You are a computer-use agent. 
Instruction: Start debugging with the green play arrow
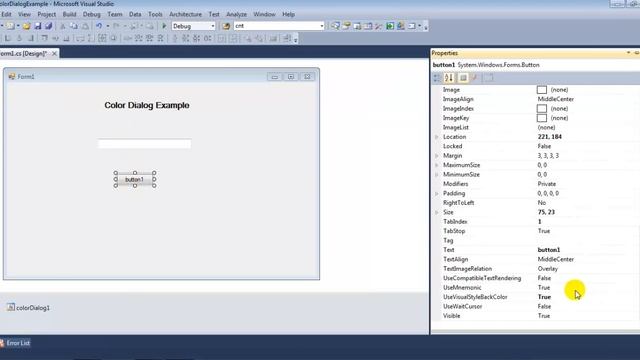click(164, 26)
